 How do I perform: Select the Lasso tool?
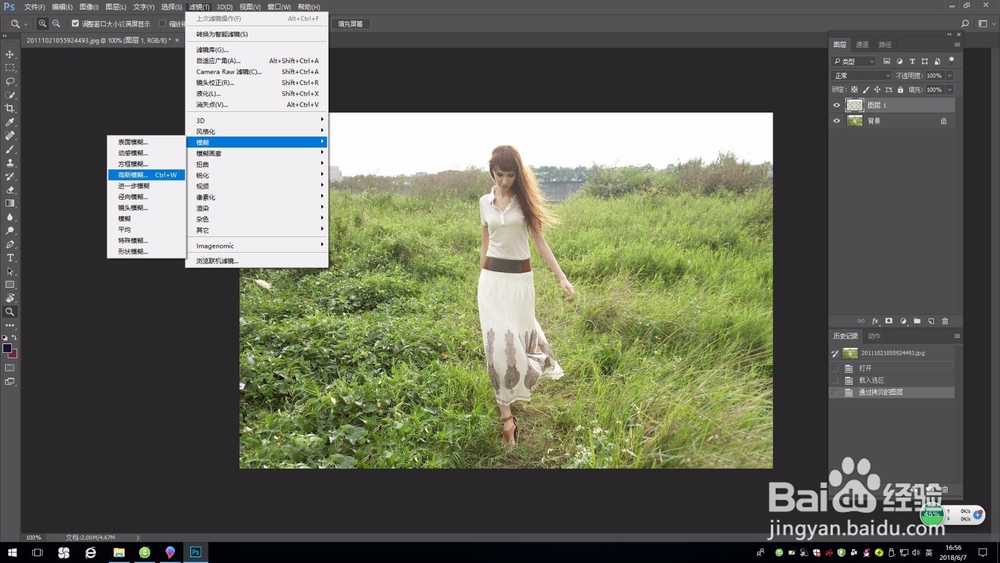pyautogui.click(x=10, y=82)
